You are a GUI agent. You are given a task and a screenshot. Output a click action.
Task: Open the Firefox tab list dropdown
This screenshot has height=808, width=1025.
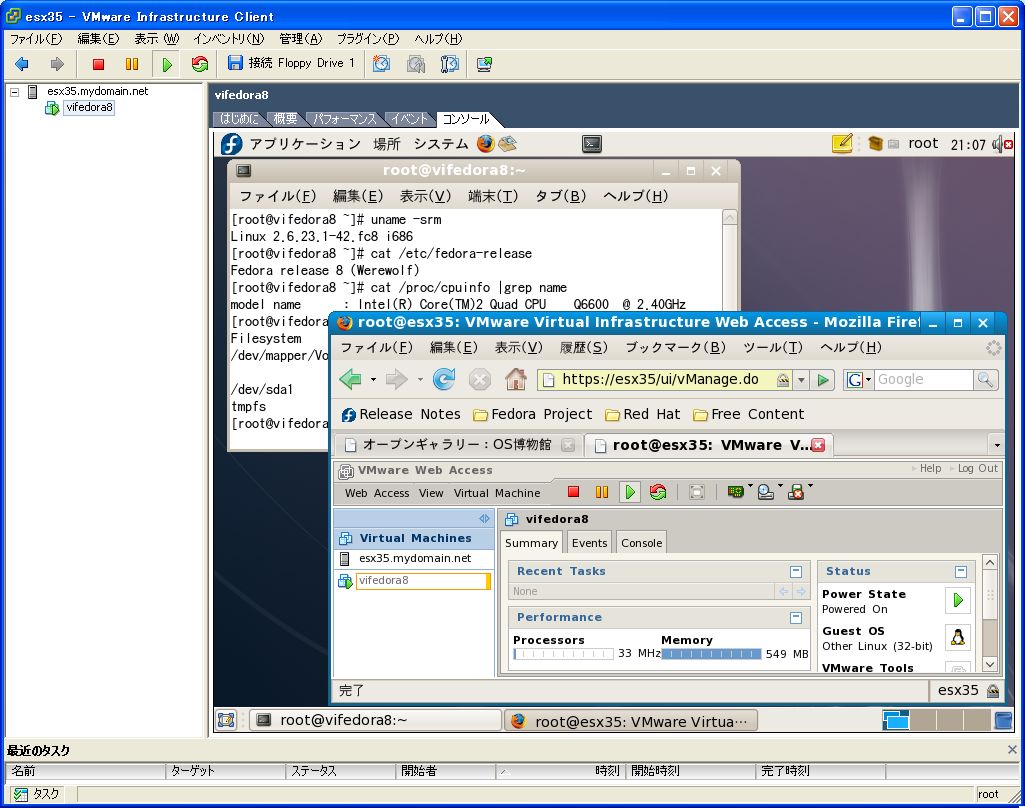pyautogui.click(x=997, y=445)
